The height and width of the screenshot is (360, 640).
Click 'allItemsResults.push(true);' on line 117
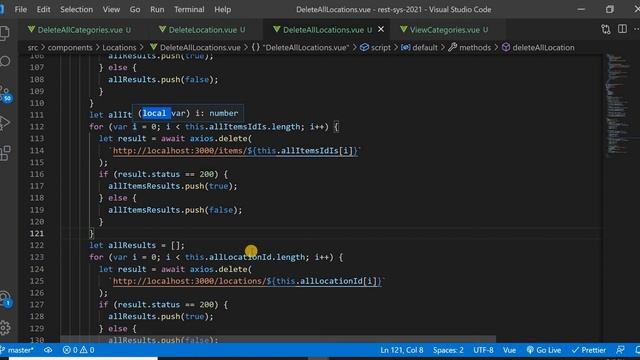coord(173,186)
